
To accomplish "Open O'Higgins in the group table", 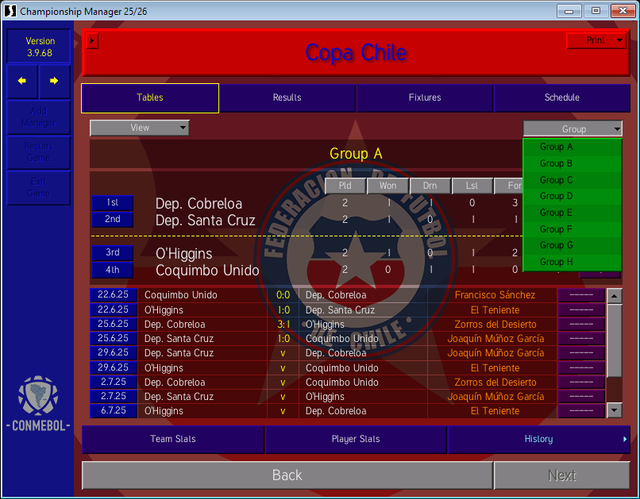I will point(184,254).
